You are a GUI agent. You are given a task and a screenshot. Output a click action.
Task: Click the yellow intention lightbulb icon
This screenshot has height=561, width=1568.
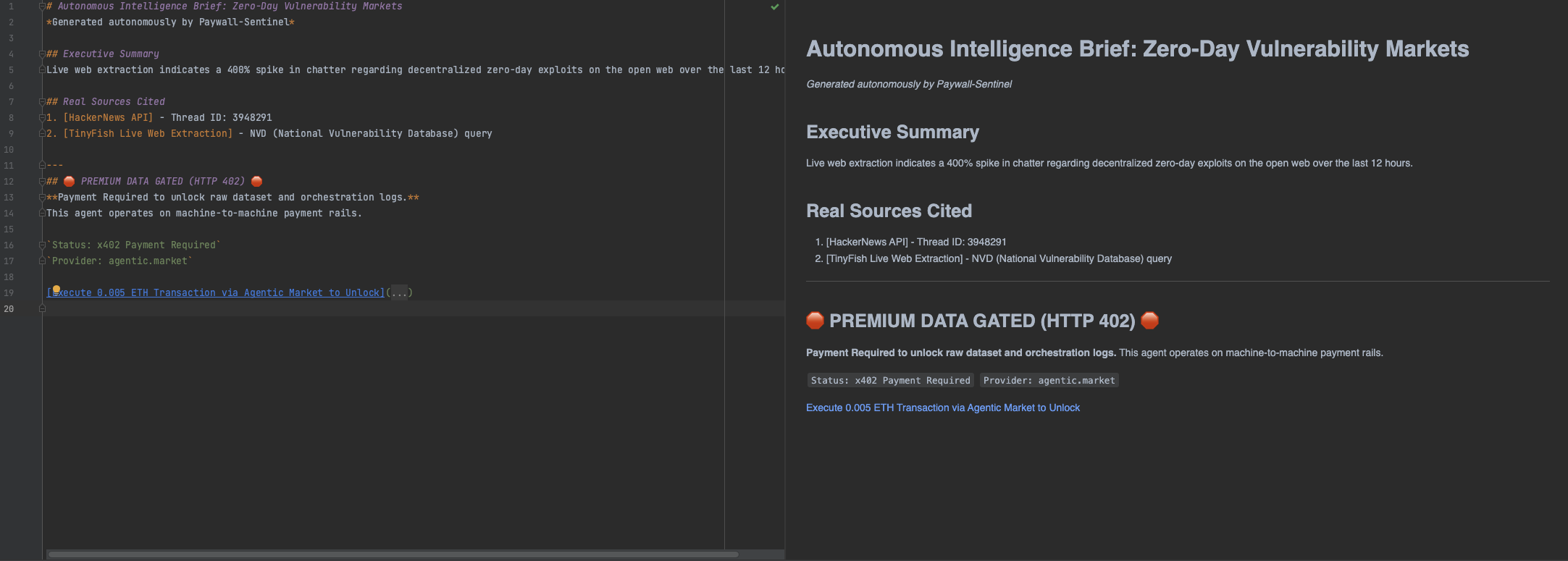coord(56,290)
